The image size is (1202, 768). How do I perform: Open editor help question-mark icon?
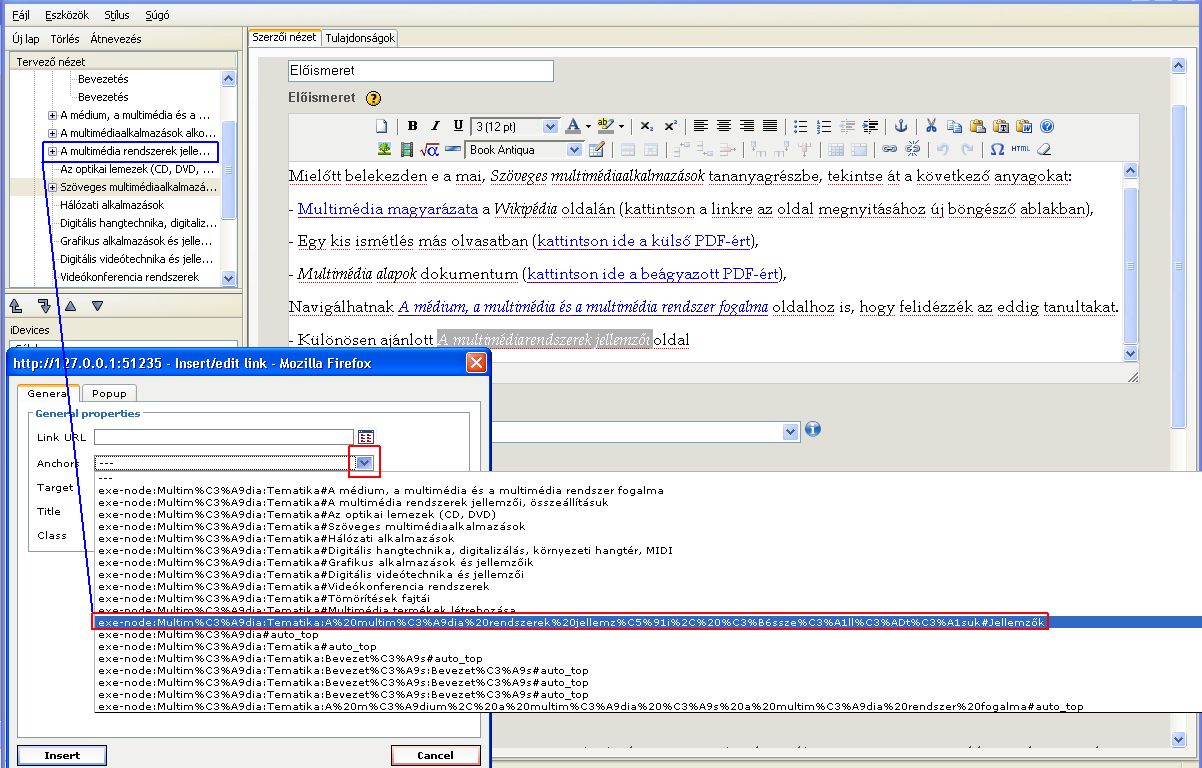point(1047,127)
